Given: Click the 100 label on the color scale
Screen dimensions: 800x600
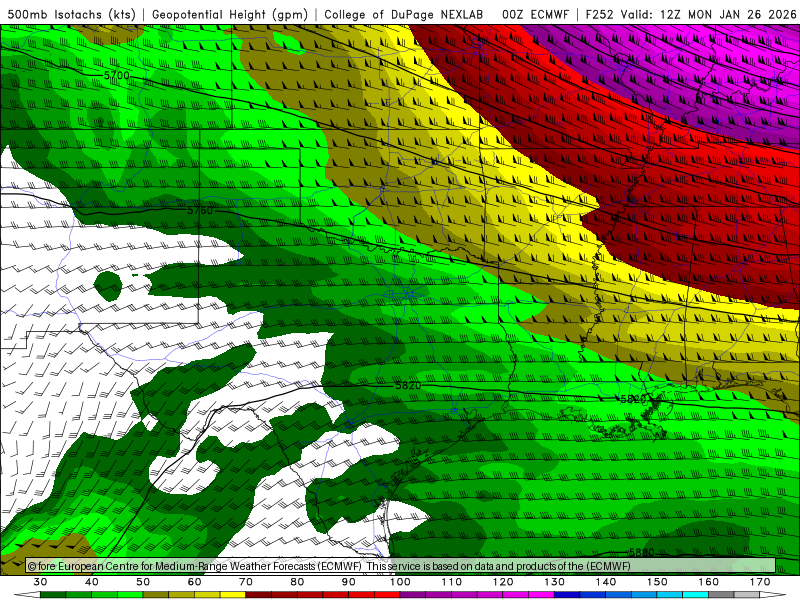Looking at the screenshot, I should coord(401,582).
